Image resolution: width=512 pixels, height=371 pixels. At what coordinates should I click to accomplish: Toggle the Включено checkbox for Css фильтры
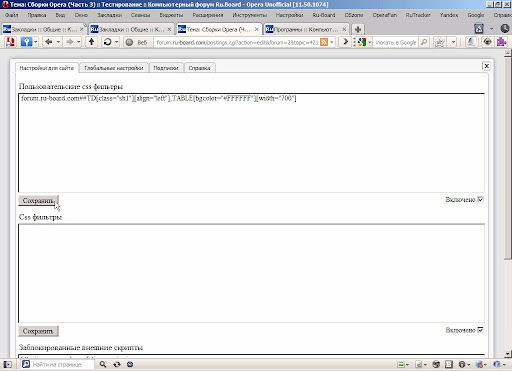coord(480,330)
